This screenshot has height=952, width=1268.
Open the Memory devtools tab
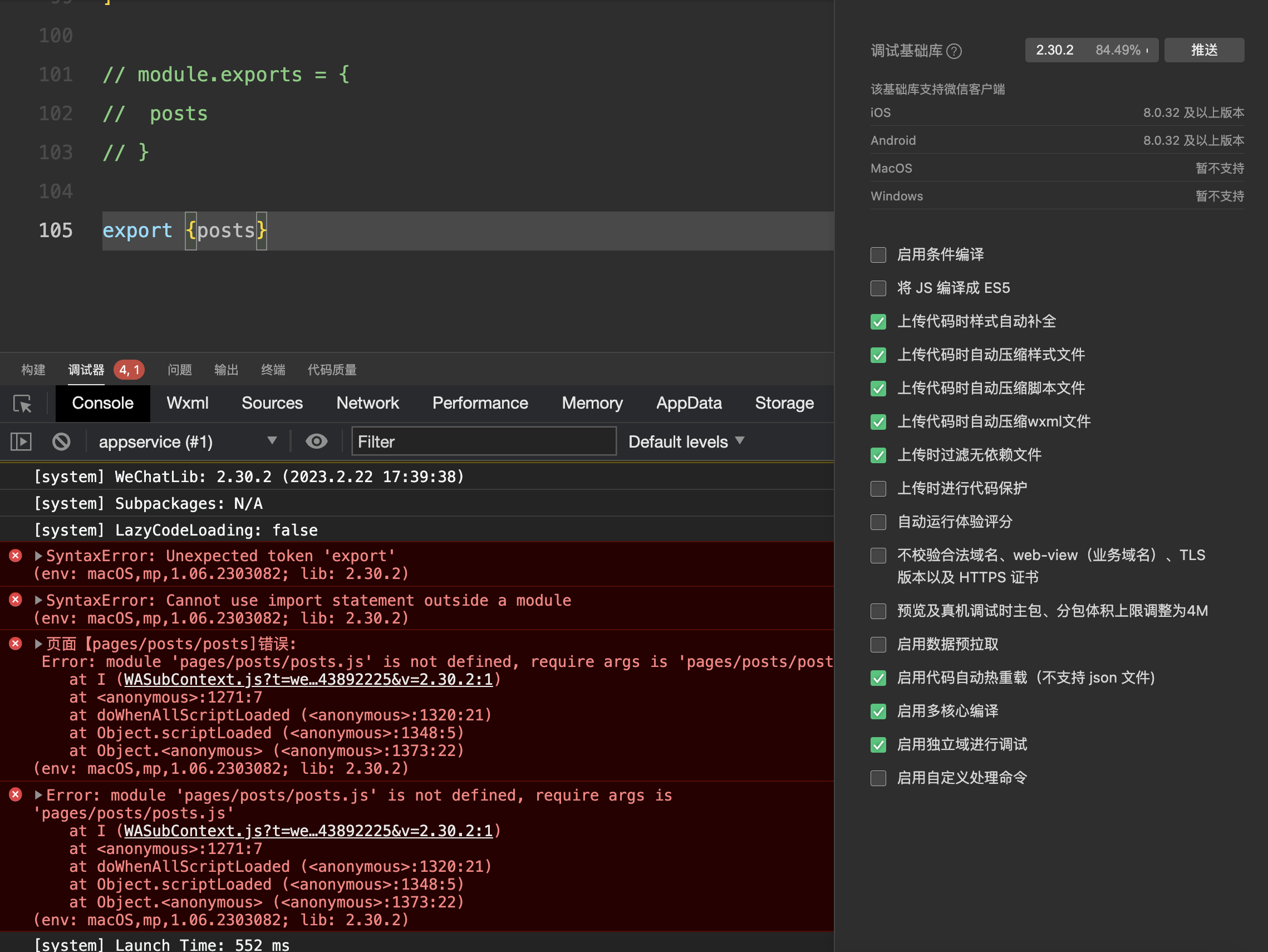(x=592, y=403)
